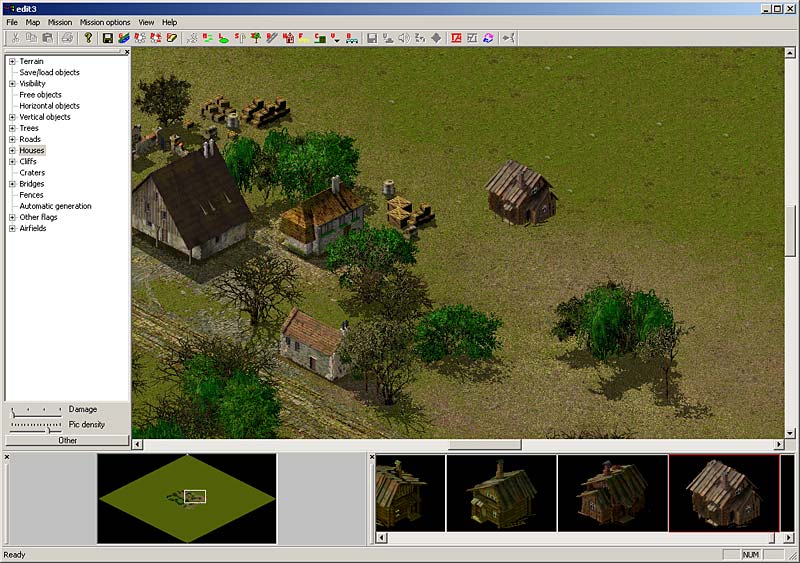Select the tree placement toolbar icon
The image size is (800, 563).
click(x=256, y=38)
